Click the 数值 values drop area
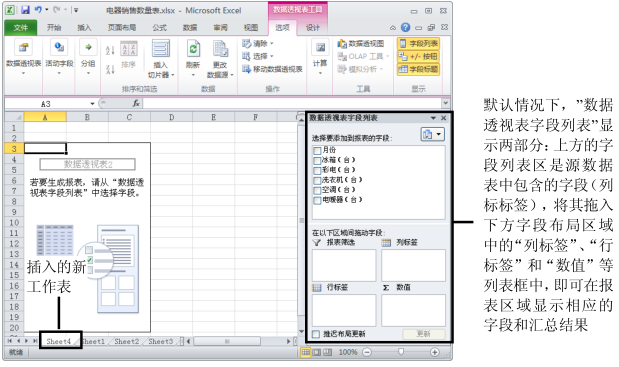This screenshot has width=619, height=367. click(413, 310)
